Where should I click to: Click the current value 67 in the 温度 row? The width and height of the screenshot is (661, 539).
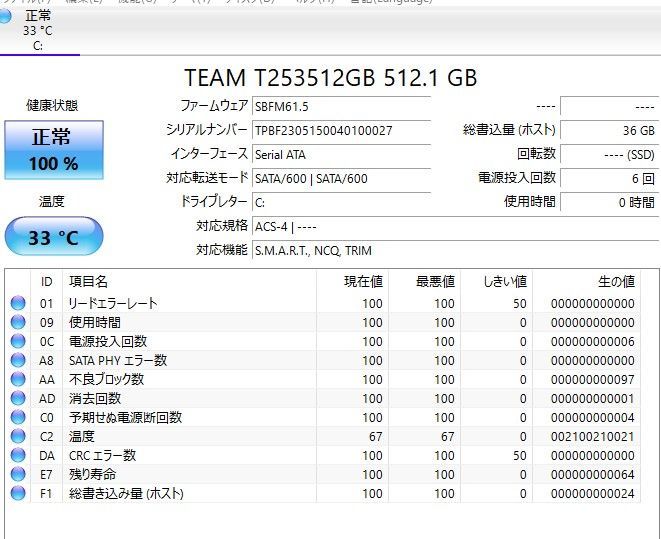click(x=375, y=437)
